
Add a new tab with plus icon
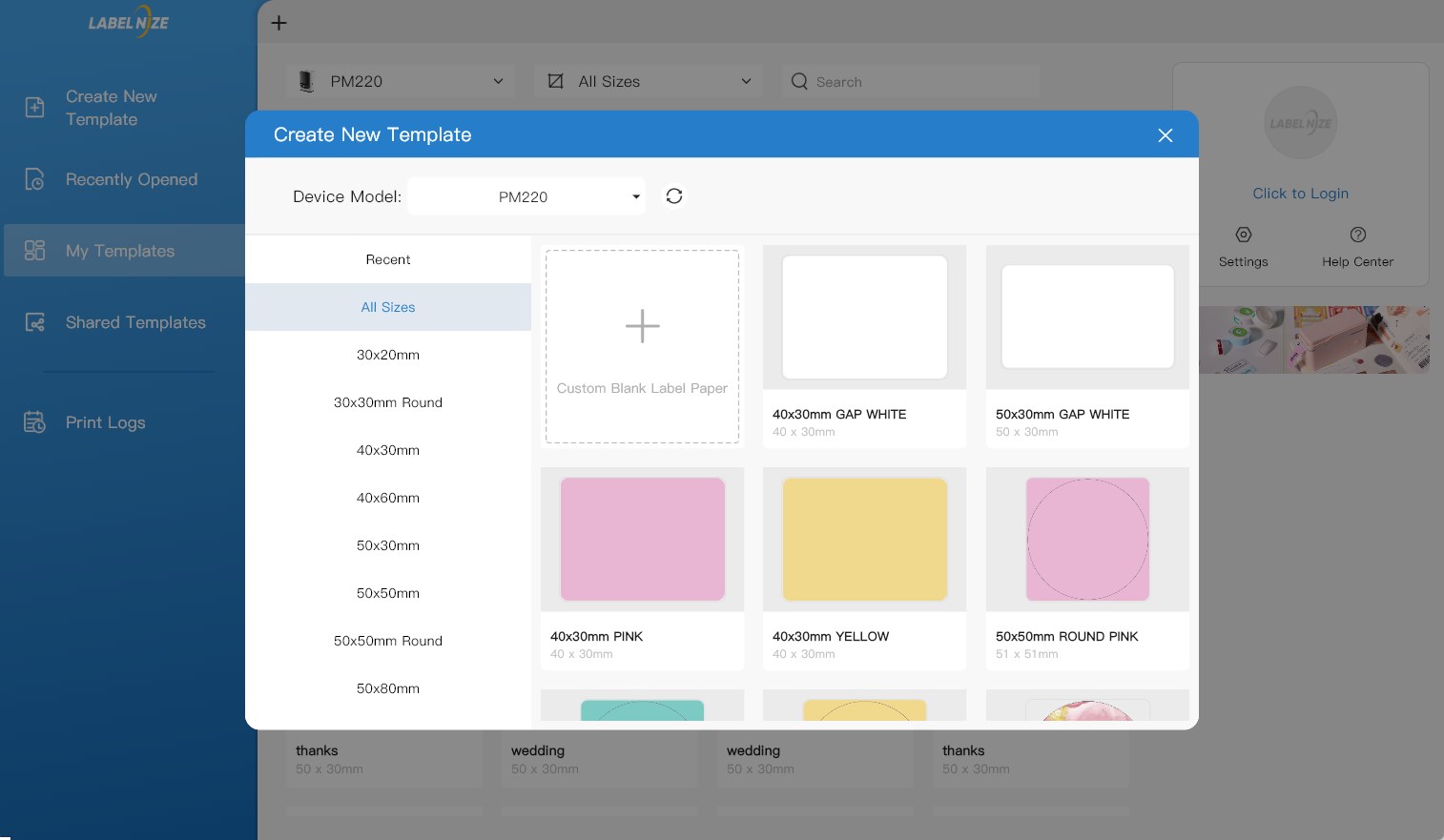278,23
